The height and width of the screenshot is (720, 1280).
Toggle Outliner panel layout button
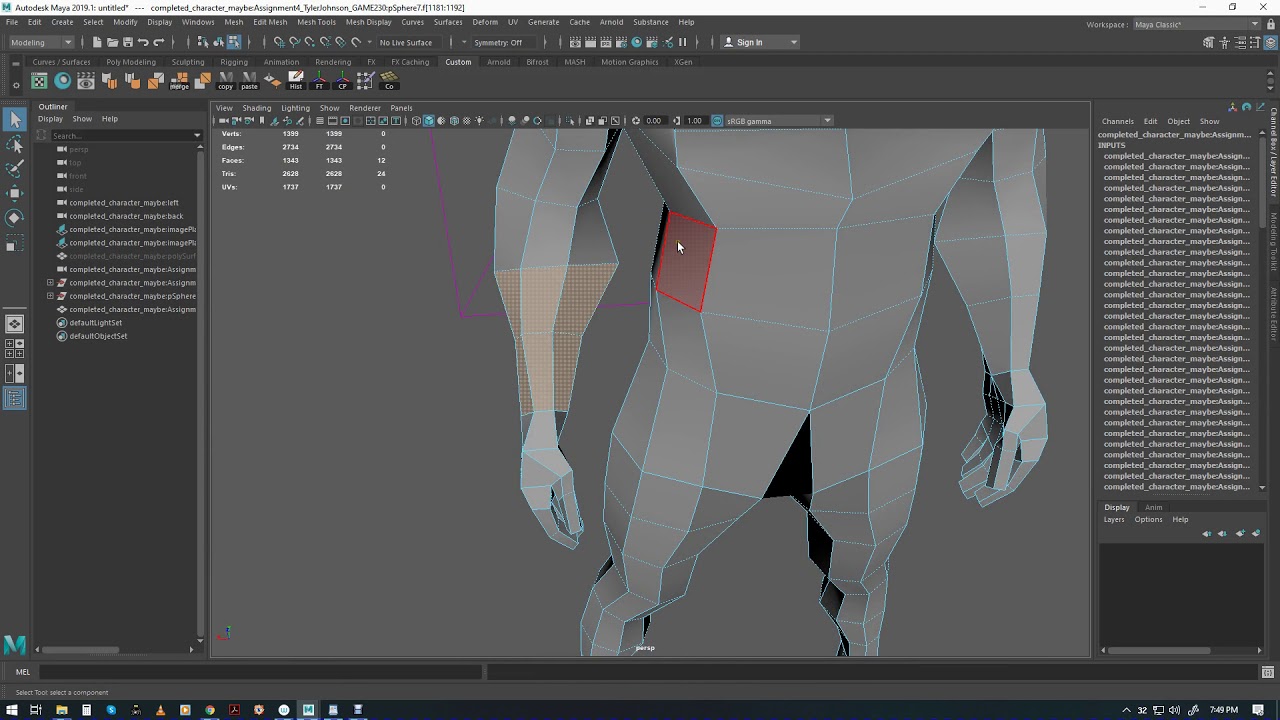pyautogui.click(x=14, y=398)
